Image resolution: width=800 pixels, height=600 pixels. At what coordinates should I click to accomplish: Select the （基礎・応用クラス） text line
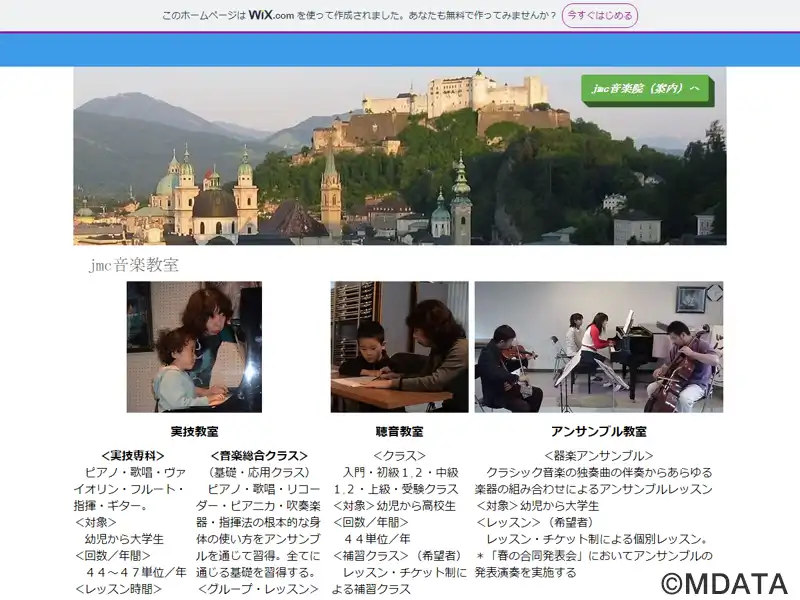259,472
